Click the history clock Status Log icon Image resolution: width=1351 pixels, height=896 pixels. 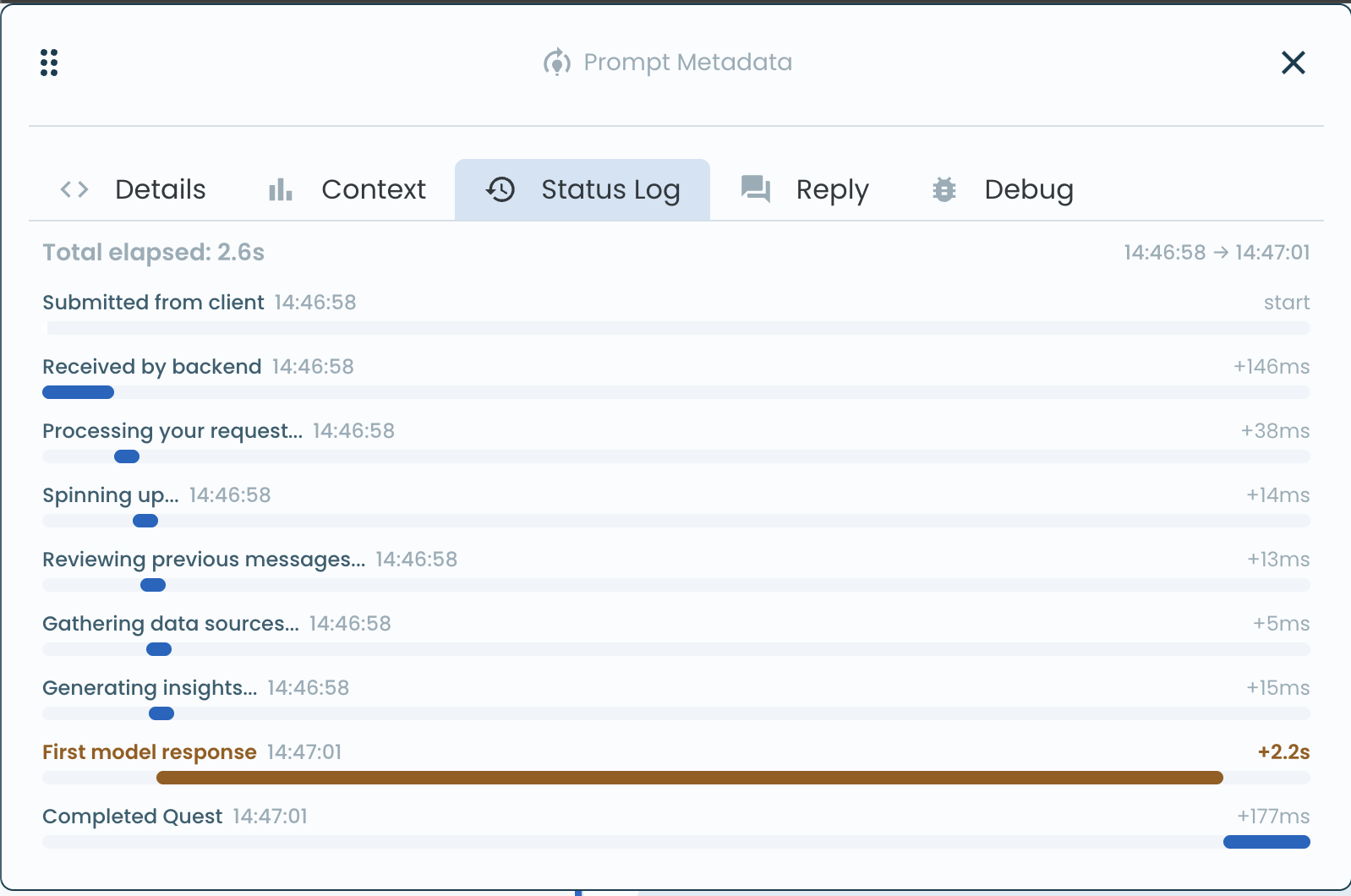(x=500, y=189)
